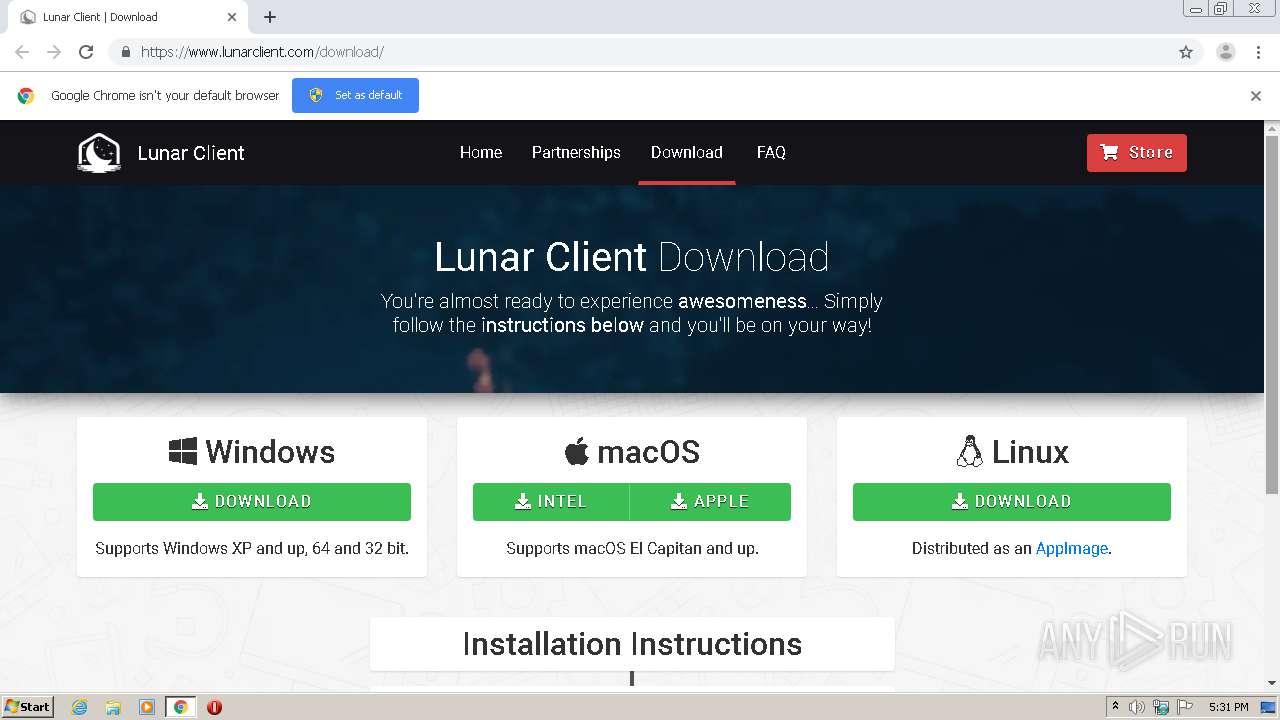The height and width of the screenshot is (720, 1280).
Task: Bookmark this page with the star icon
Action: click(x=1186, y=52)
